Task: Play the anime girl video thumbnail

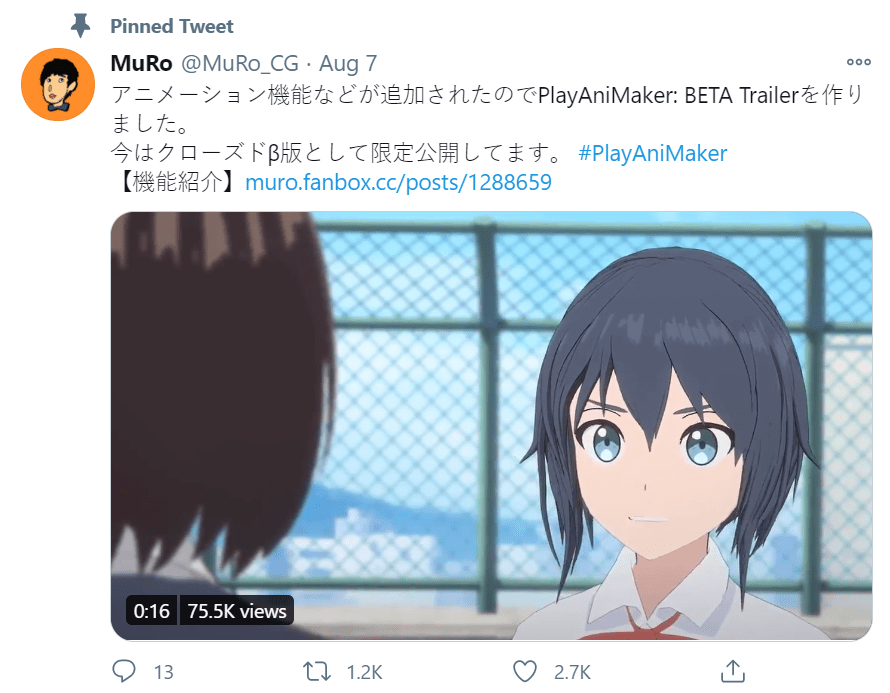Action: tap(491, 426)
